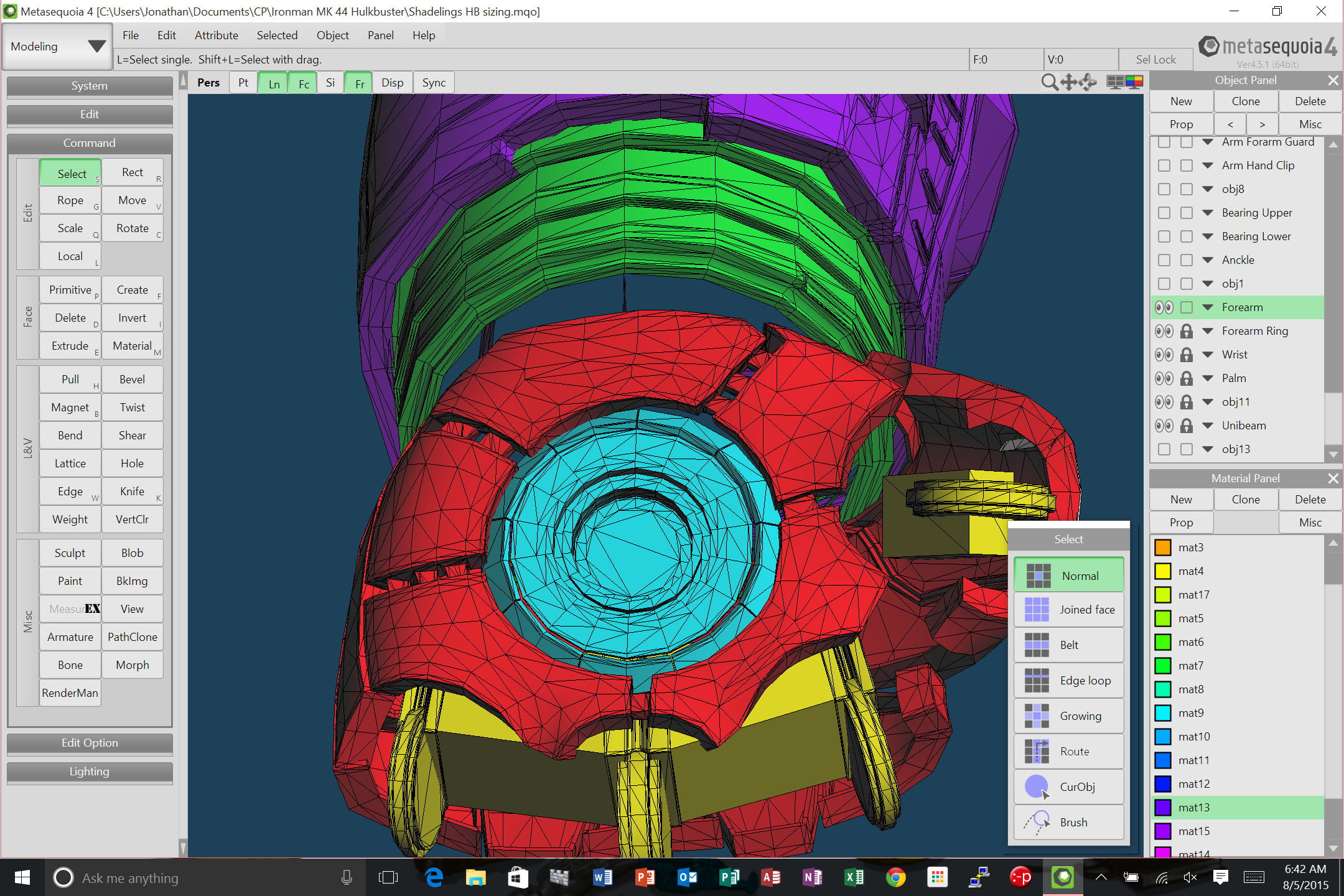The height and width of the screenshot is (896, 1344).
Task: Click Metasequoia taskbar icon
Action: (1063, 877)
